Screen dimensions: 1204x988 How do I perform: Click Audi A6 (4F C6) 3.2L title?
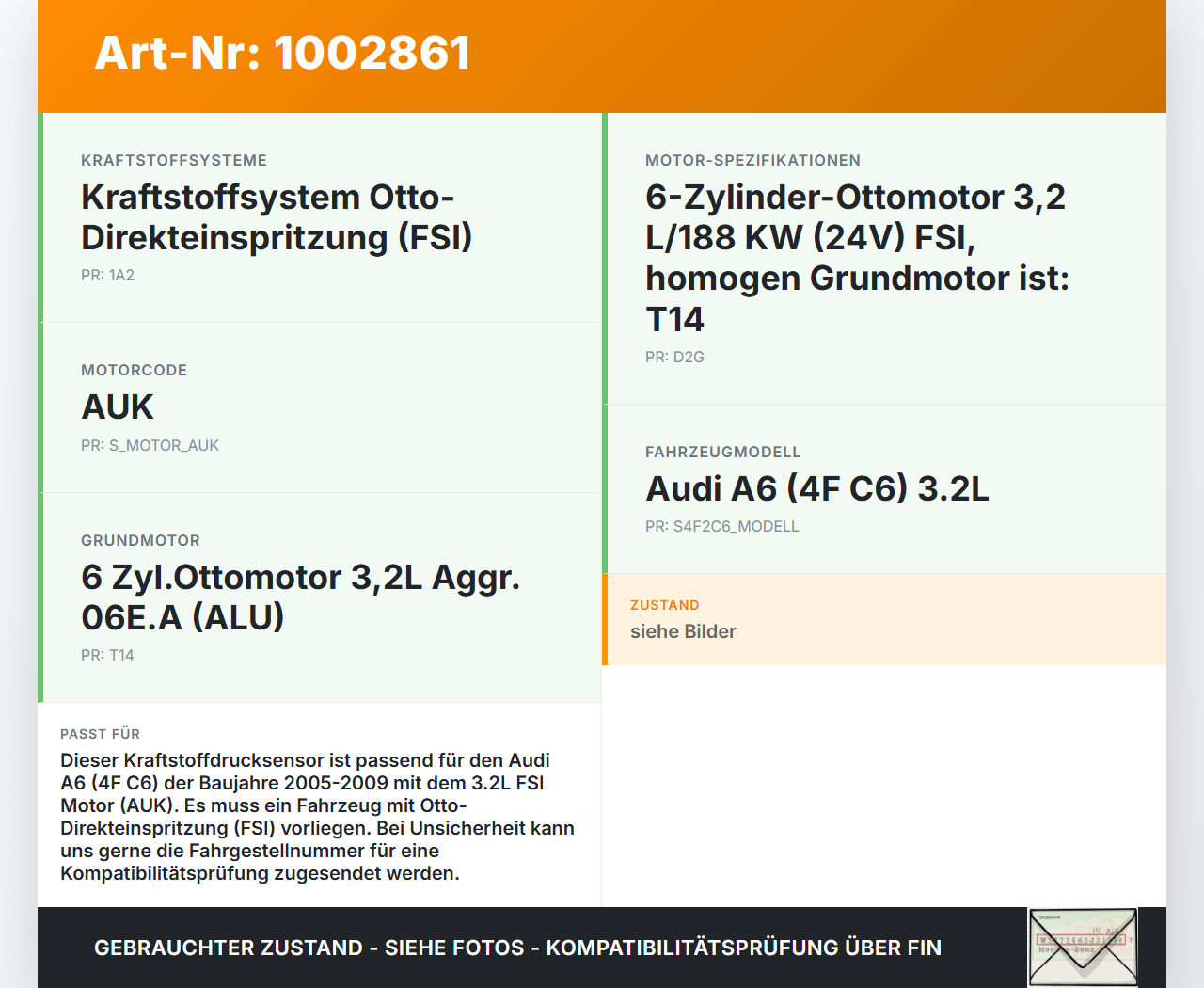pos(816,488)
